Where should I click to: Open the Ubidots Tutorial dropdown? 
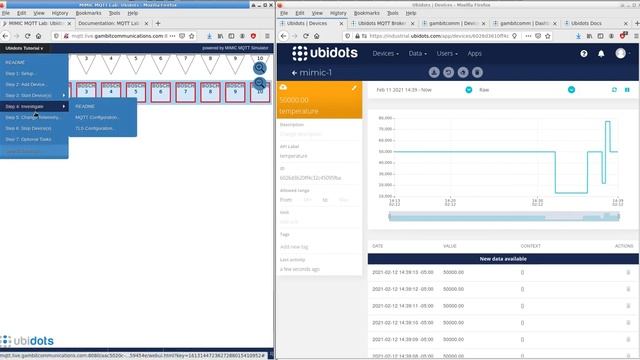point(24,48)
